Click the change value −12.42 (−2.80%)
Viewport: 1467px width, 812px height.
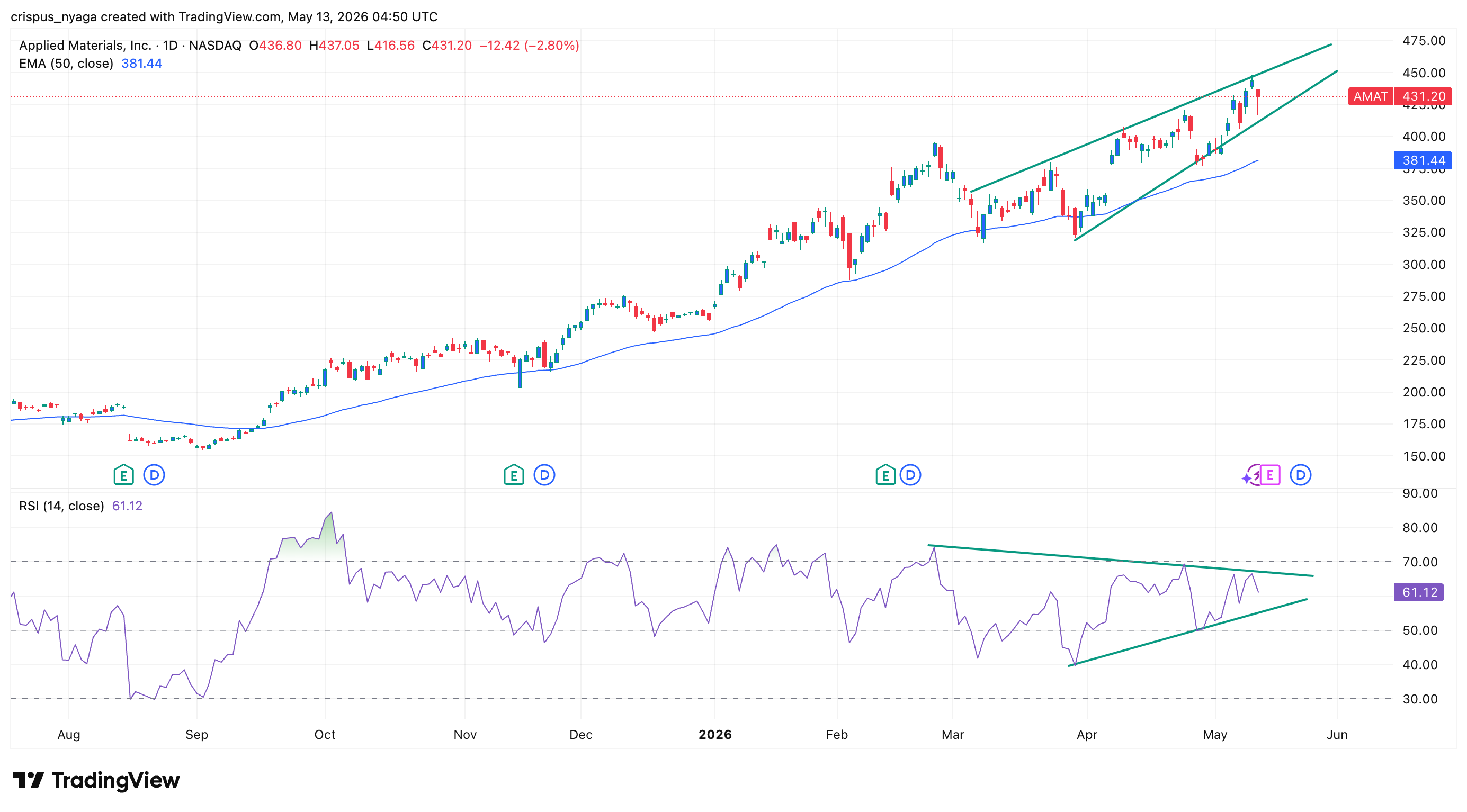pos(529,46)
